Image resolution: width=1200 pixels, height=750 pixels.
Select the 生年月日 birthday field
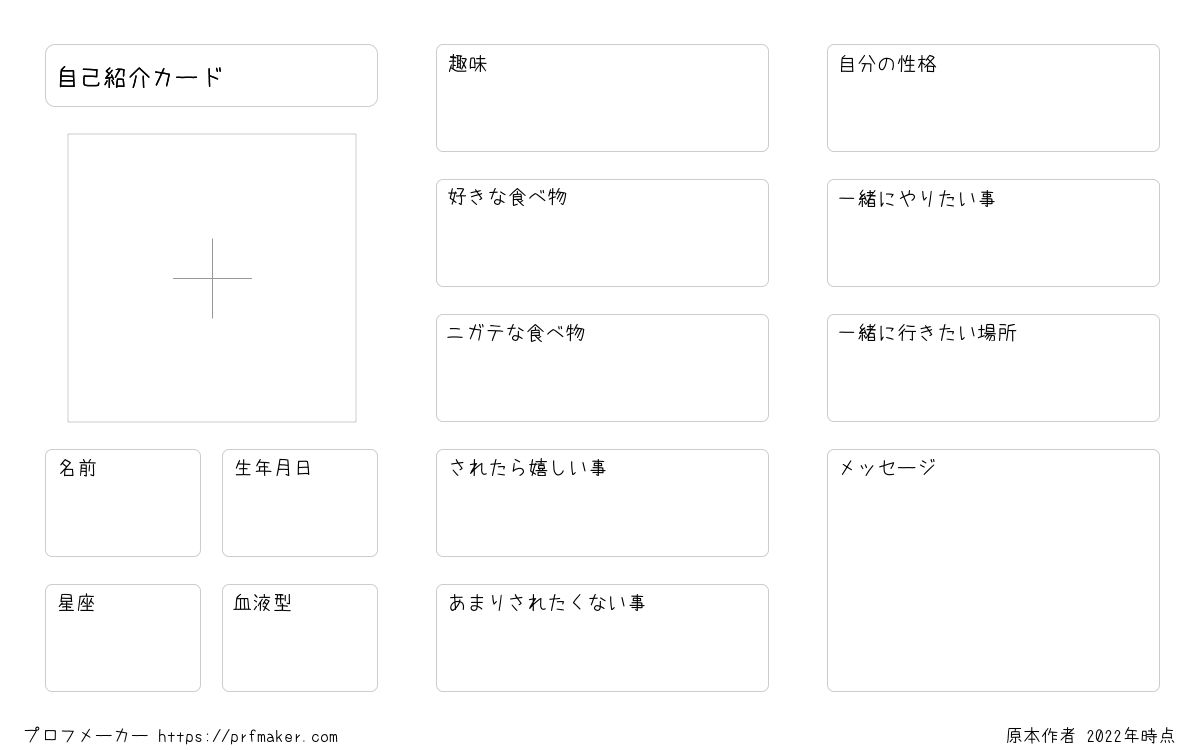[x=300, y=503]
